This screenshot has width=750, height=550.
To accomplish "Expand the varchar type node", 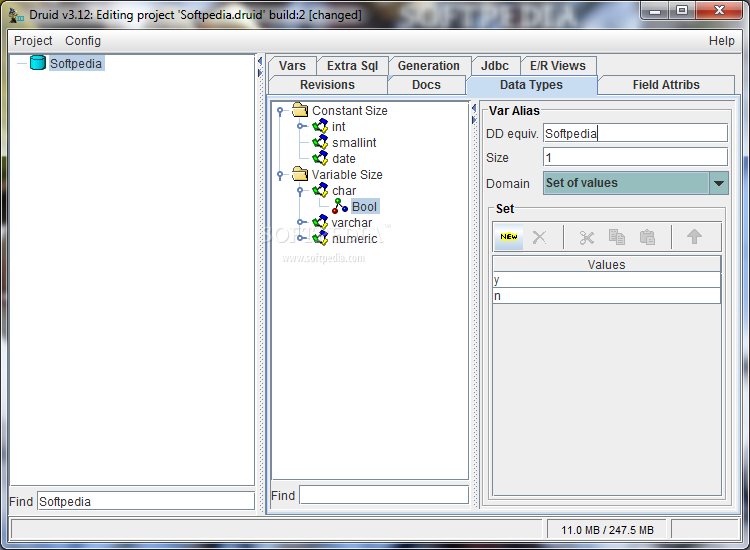I will click(300, 222).
